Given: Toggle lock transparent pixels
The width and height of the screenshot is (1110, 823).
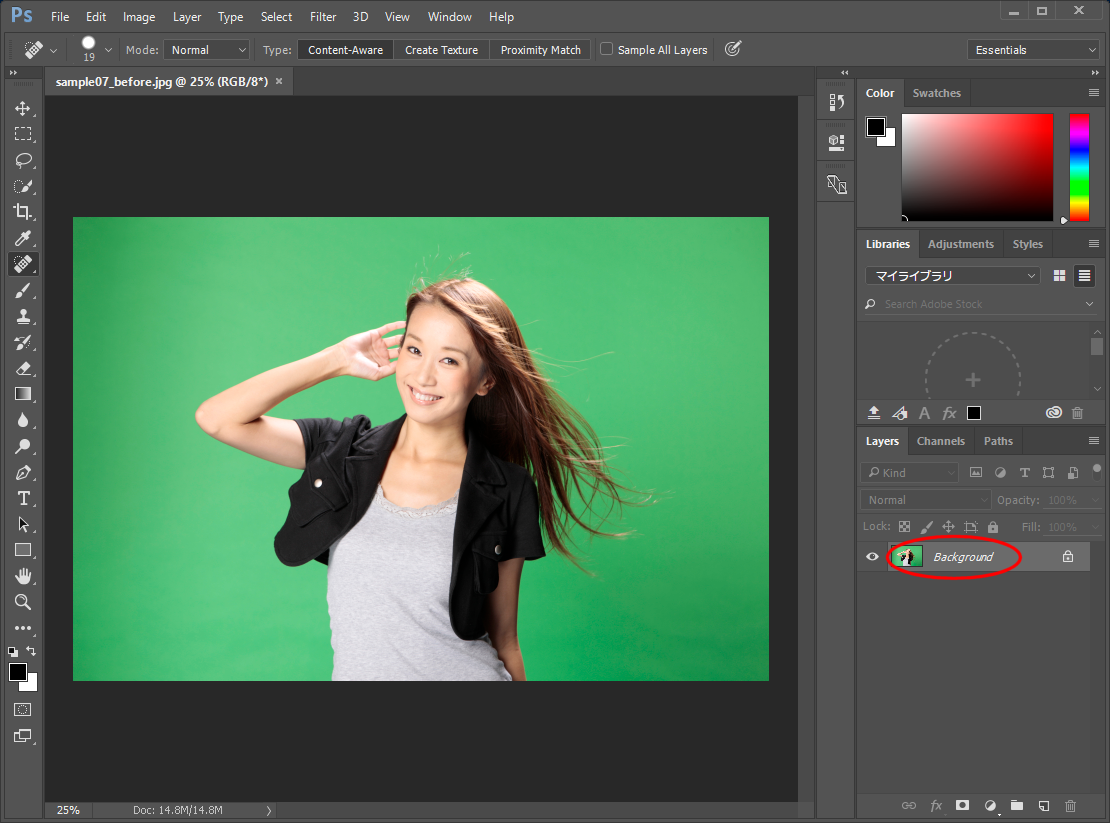Looking at the screenshot, I should click(905, 526).
